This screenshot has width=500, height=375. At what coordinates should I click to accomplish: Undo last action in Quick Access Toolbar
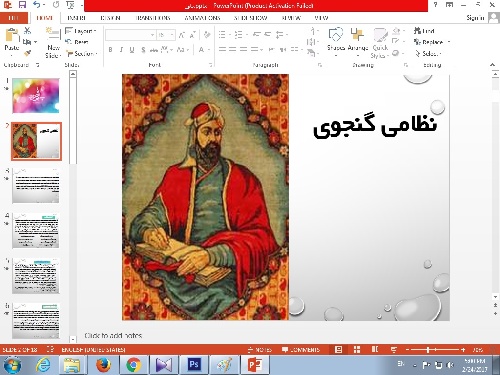[37, 5]
